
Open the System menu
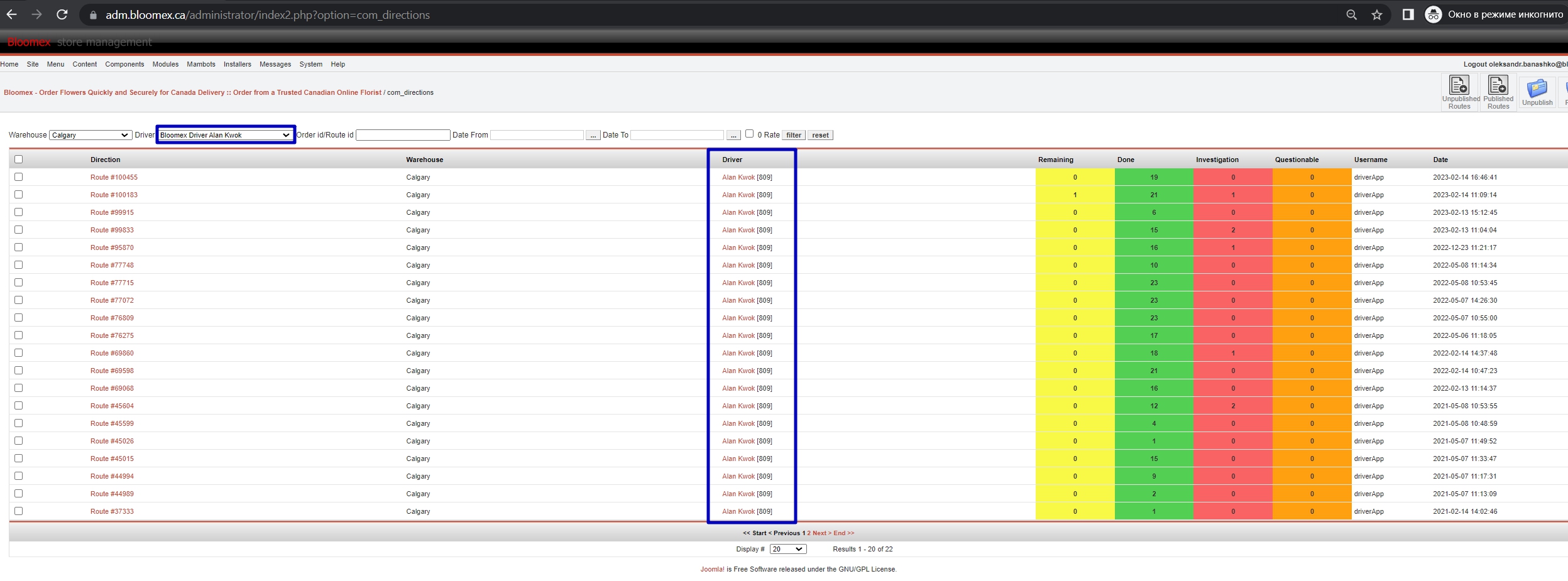click(x=311, y=64)
